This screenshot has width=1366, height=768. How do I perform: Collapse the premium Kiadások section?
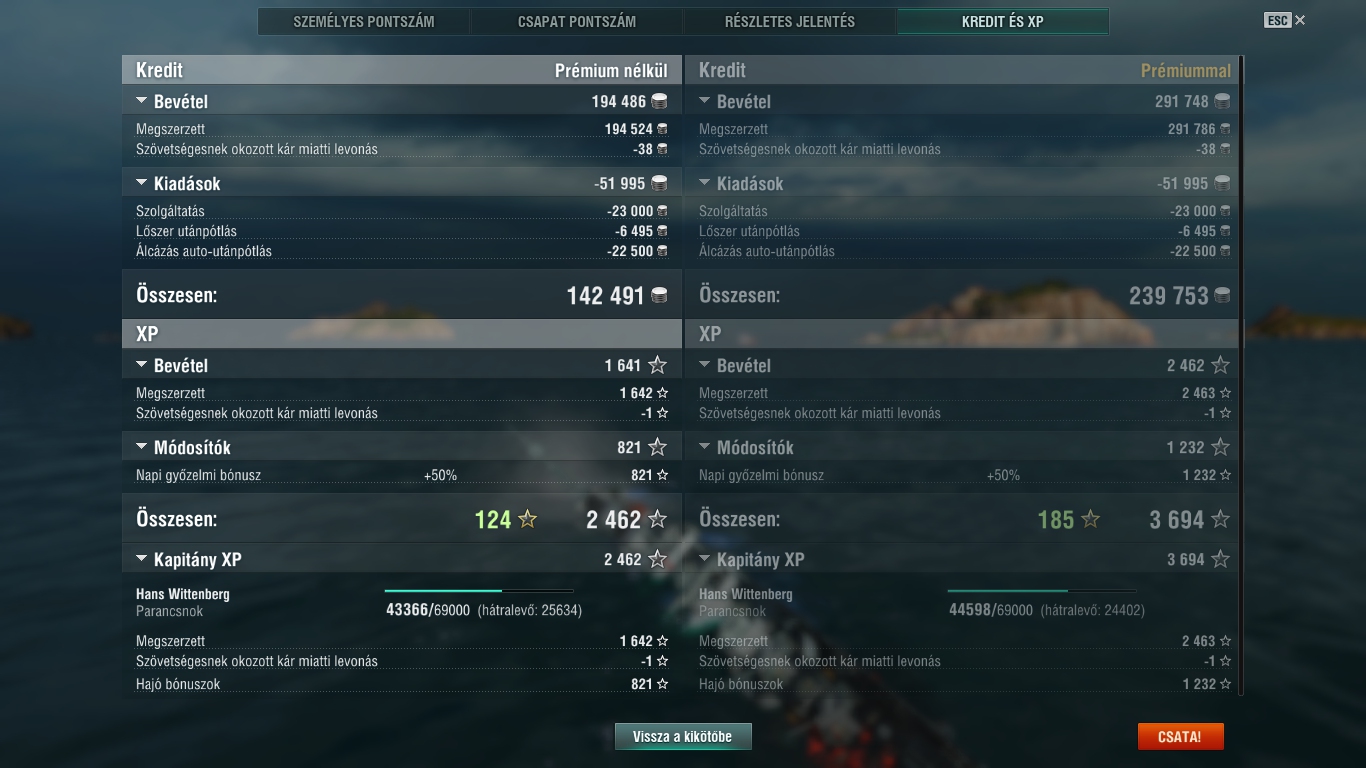[x=704, y=183]
